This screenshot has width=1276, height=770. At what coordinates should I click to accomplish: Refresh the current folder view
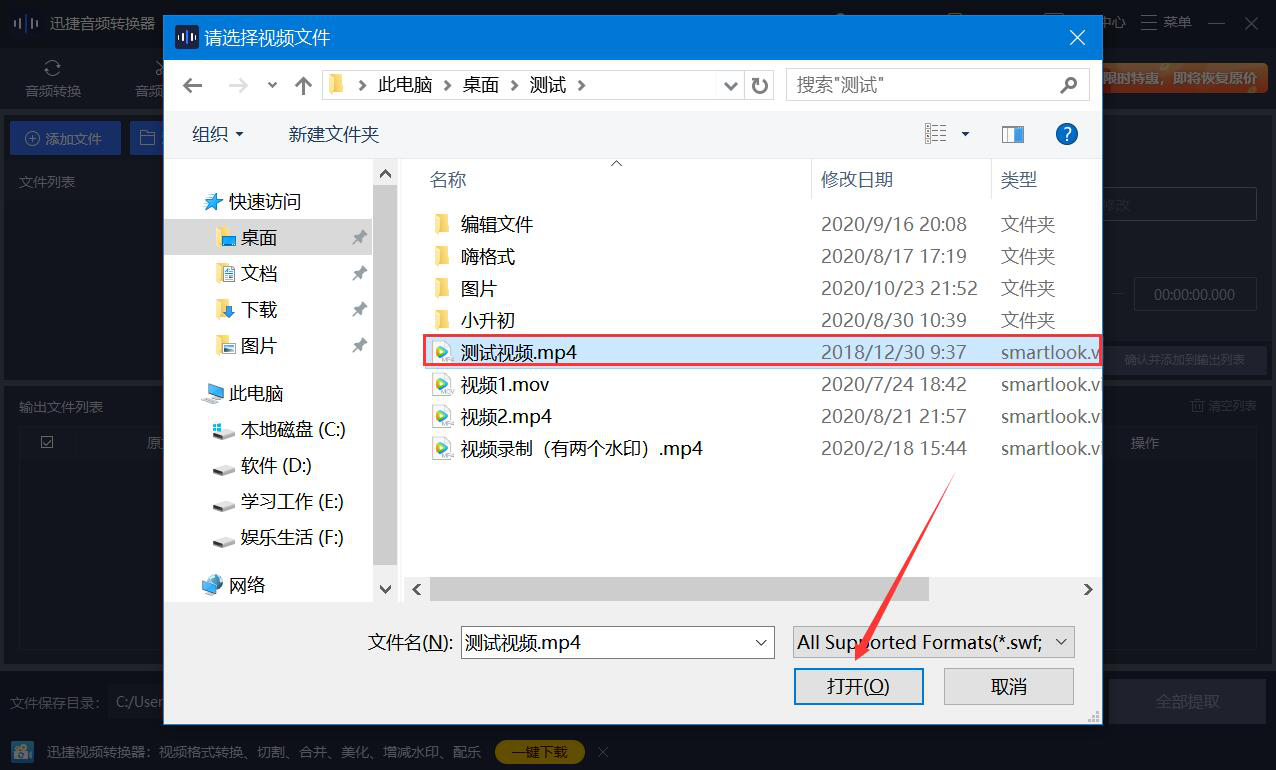[760, 86]
